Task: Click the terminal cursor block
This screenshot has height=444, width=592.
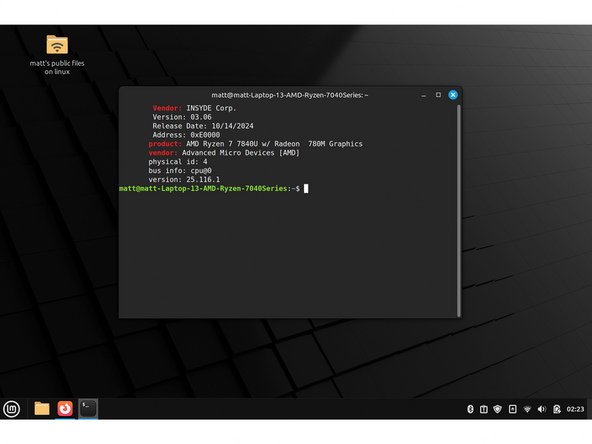Action: (x=306, y=188)
